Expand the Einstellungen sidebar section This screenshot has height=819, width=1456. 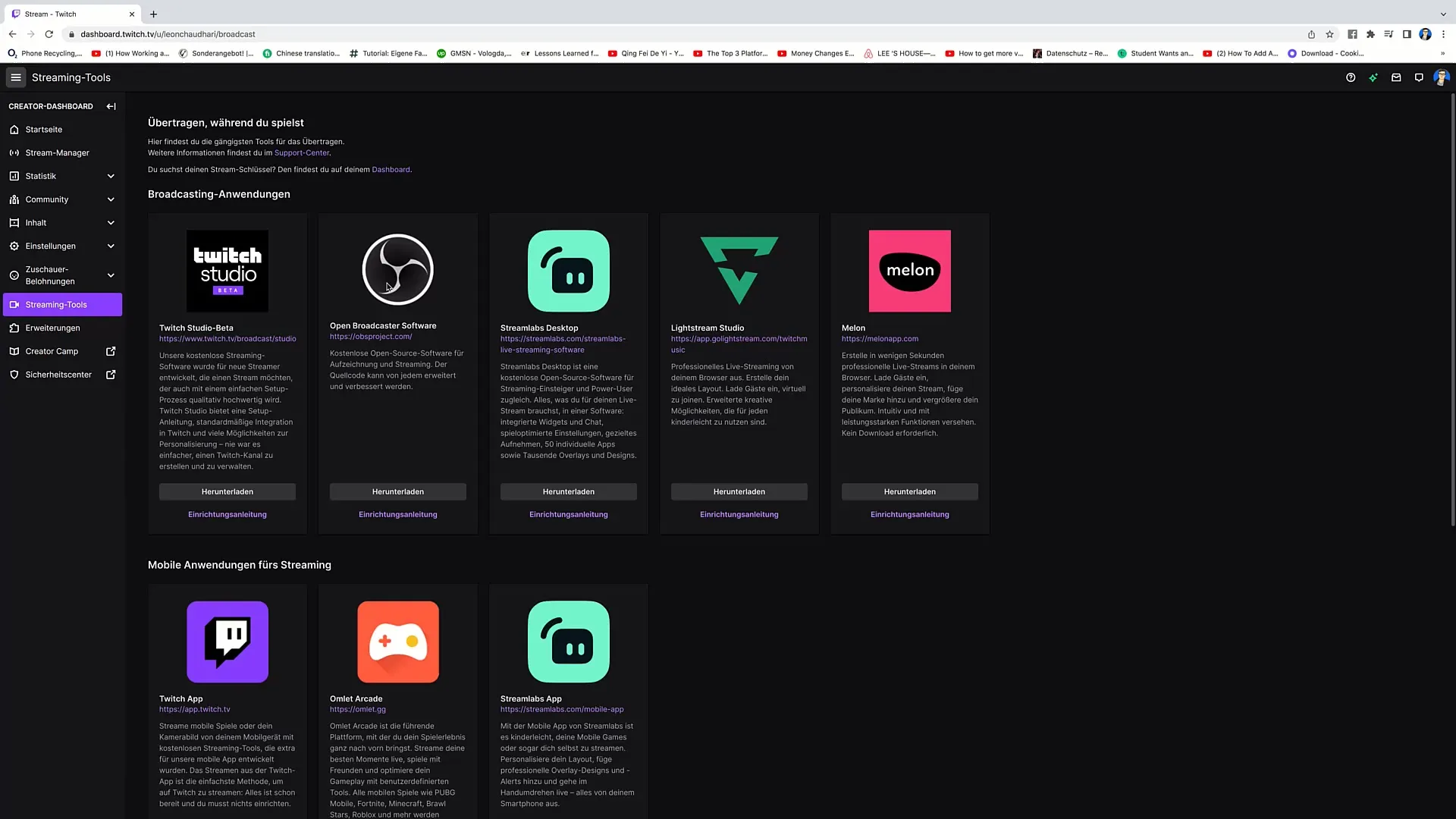(111, 246)
